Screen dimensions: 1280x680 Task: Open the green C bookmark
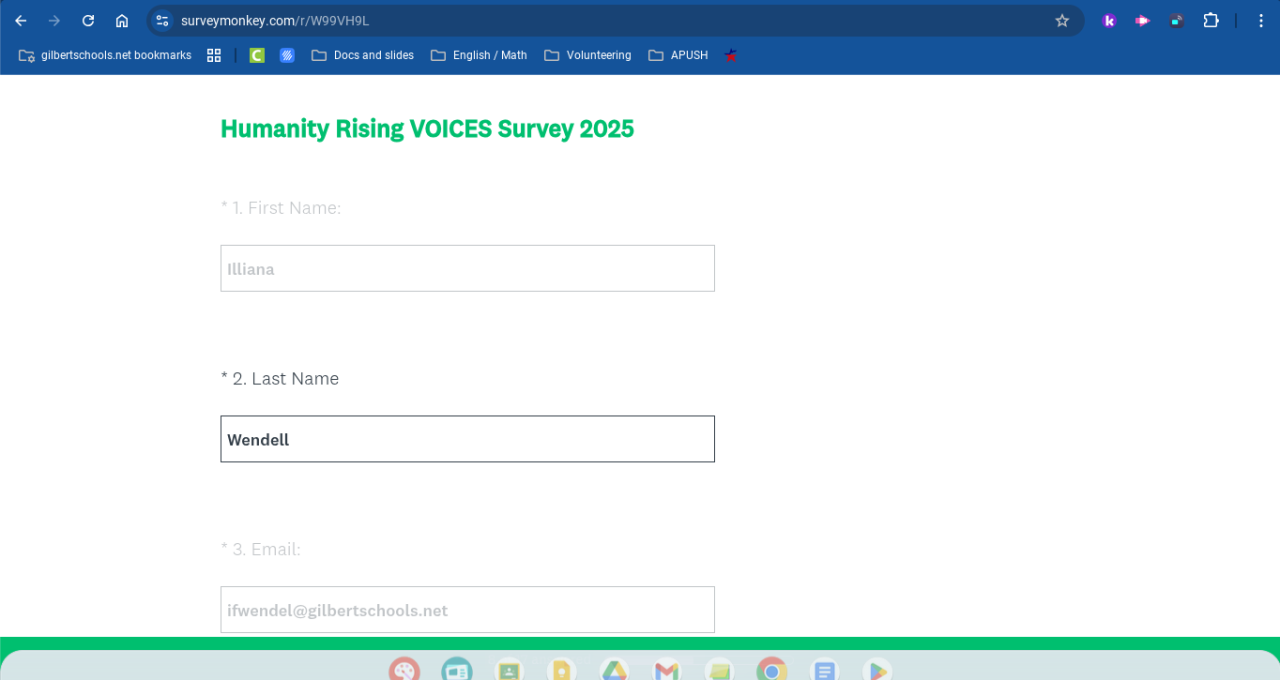click(x=257, y=55)
